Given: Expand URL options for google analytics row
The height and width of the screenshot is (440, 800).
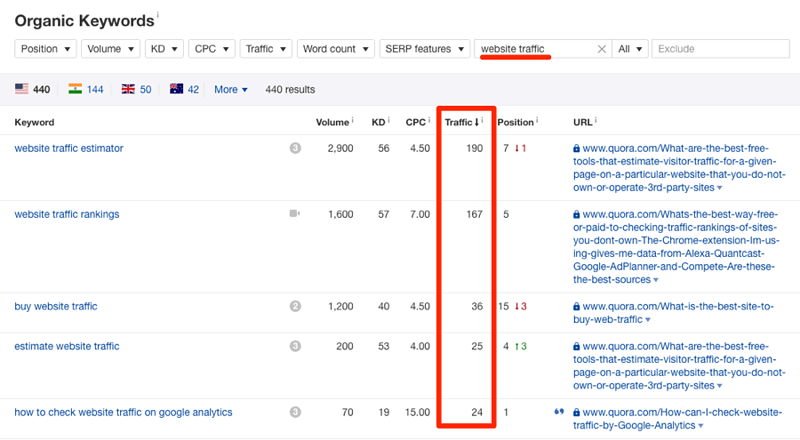Looking at the screenshot, I should [701, 426].
